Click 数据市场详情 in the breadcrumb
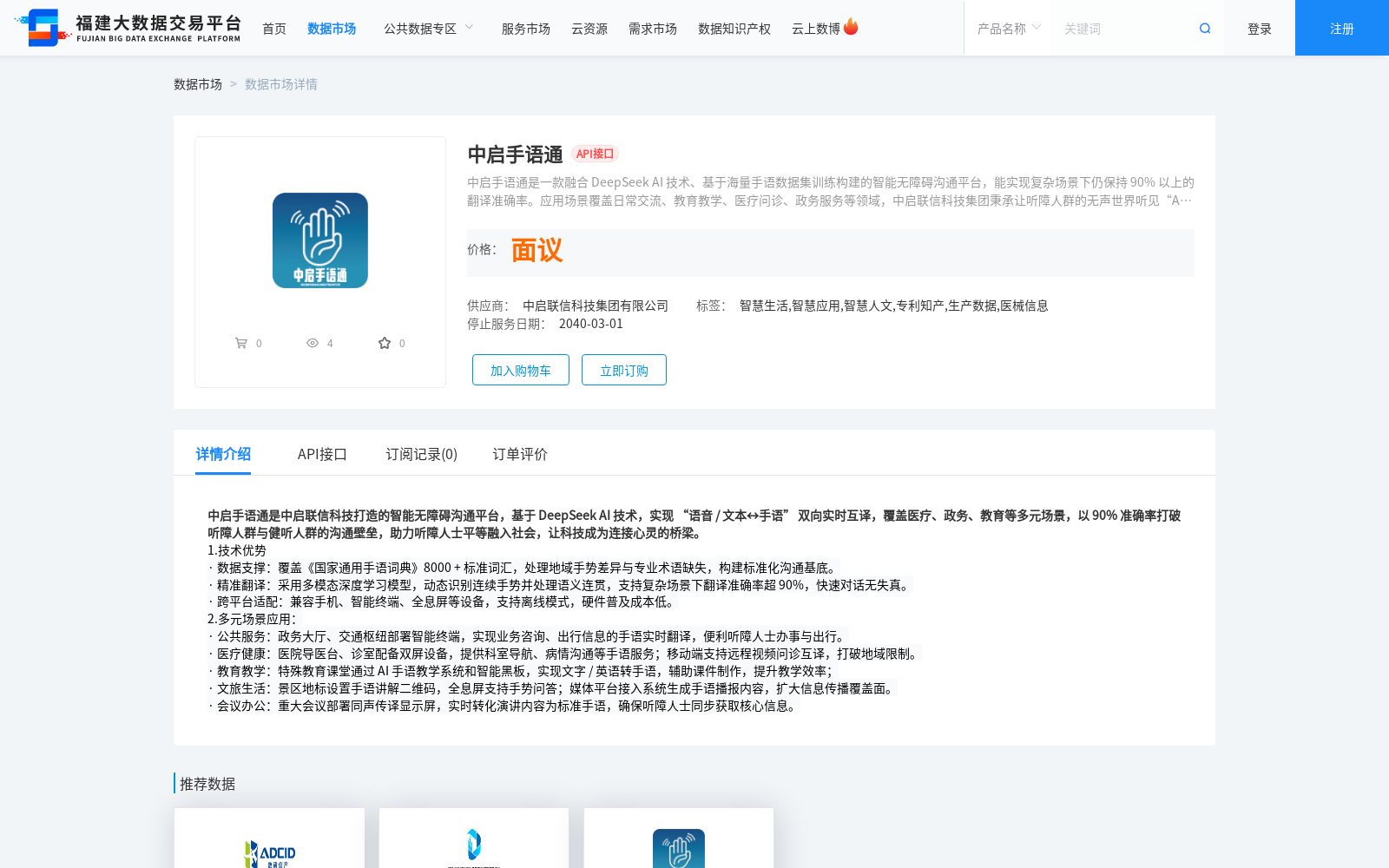Image resolution: width=1389 pixels, height=868 pixels. pos(281,84)
